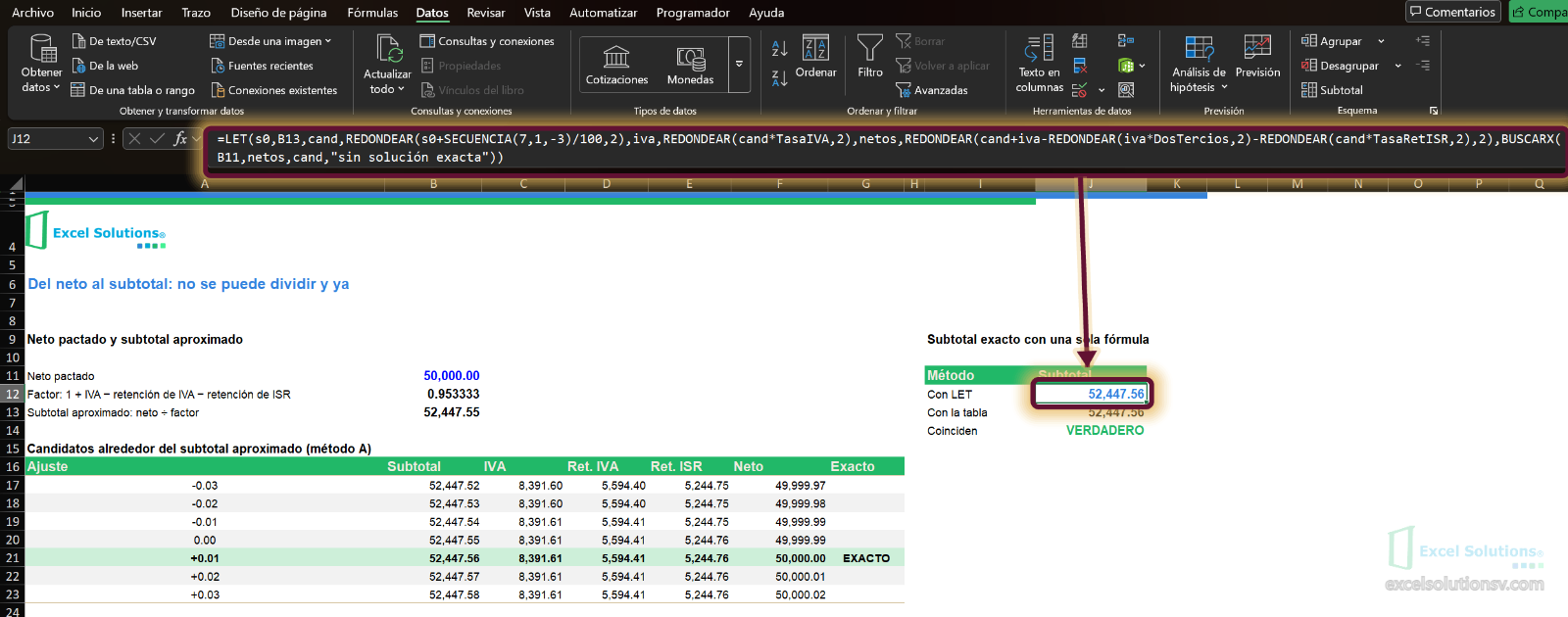Switch to the Automatizar tab
This screenshot has width=1568, height=617.
pyautogui.click(x=604, y=13)
